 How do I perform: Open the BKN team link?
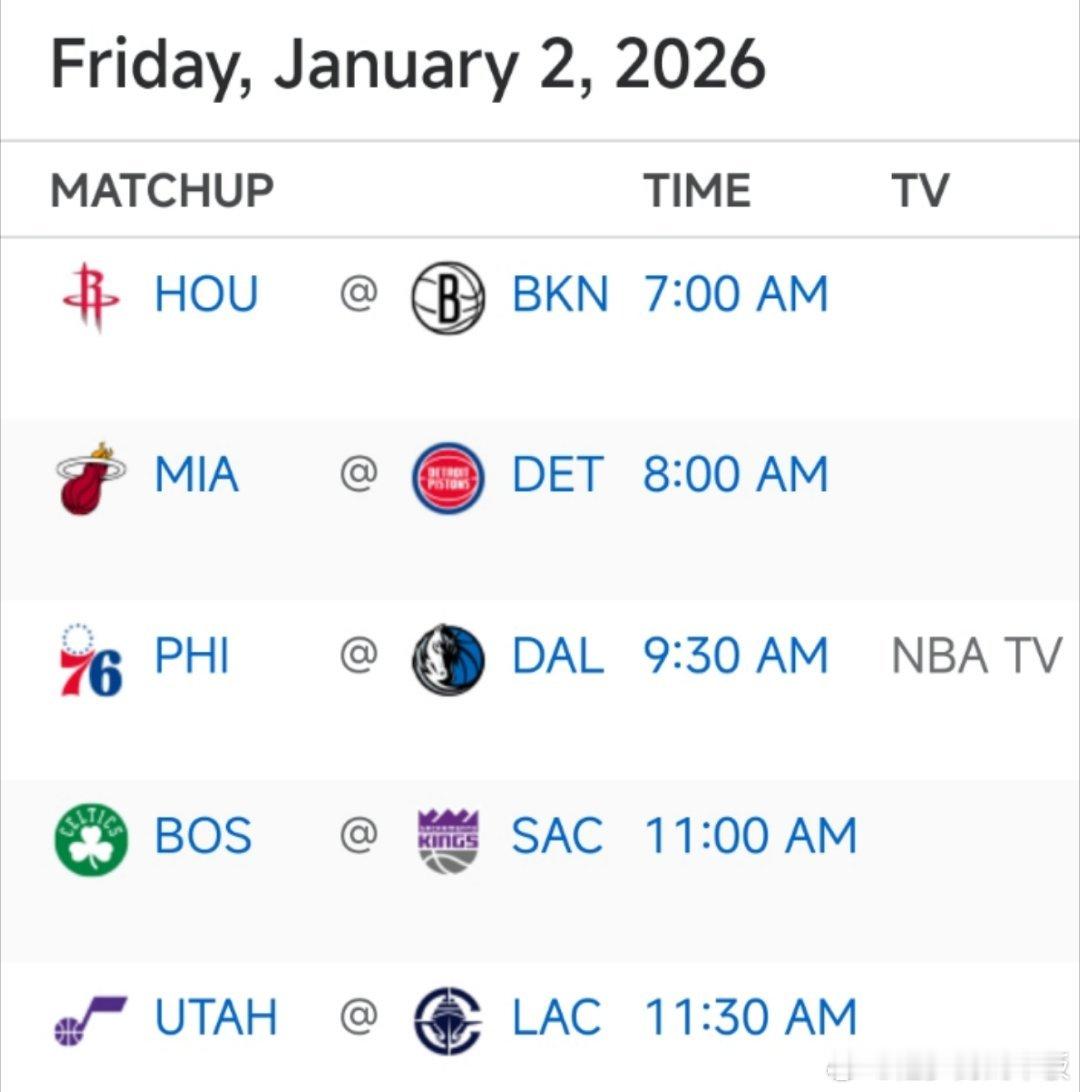click(x=560, y=295)
